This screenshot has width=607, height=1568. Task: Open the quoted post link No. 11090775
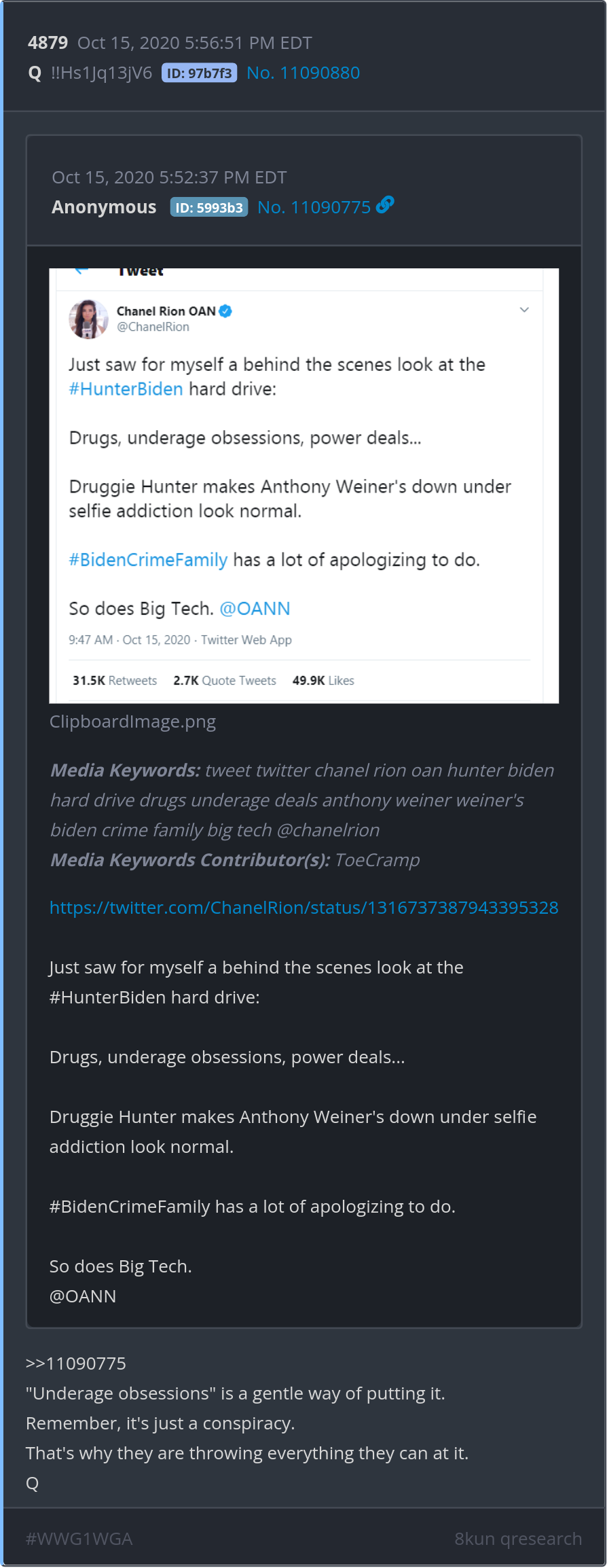coord(314,208)
